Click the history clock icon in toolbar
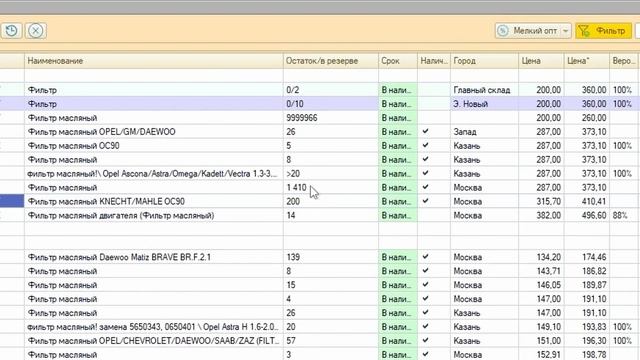640x360 pixels. click(x=11, y=31)
